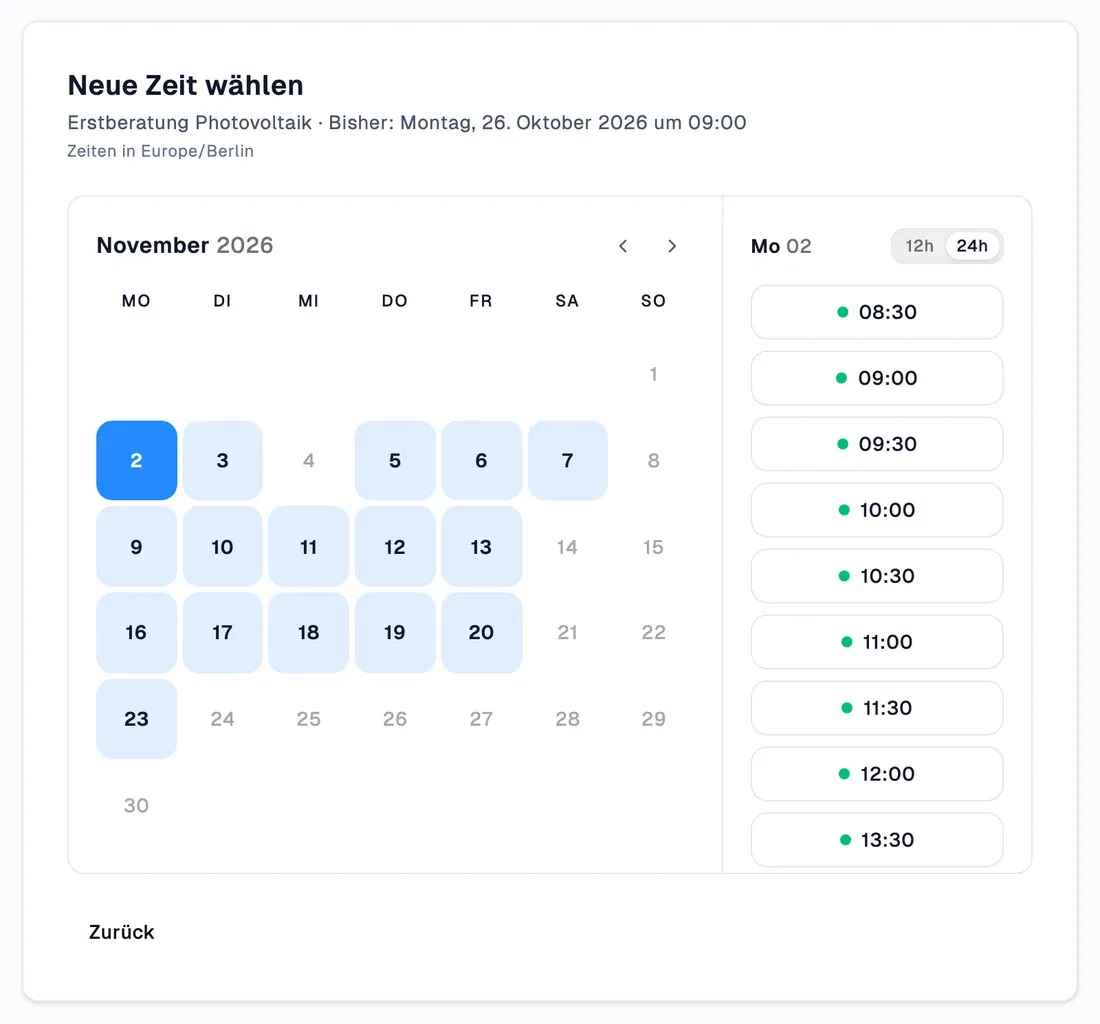Click the 'Mo 02' selected day label

[x=781, y=246]
